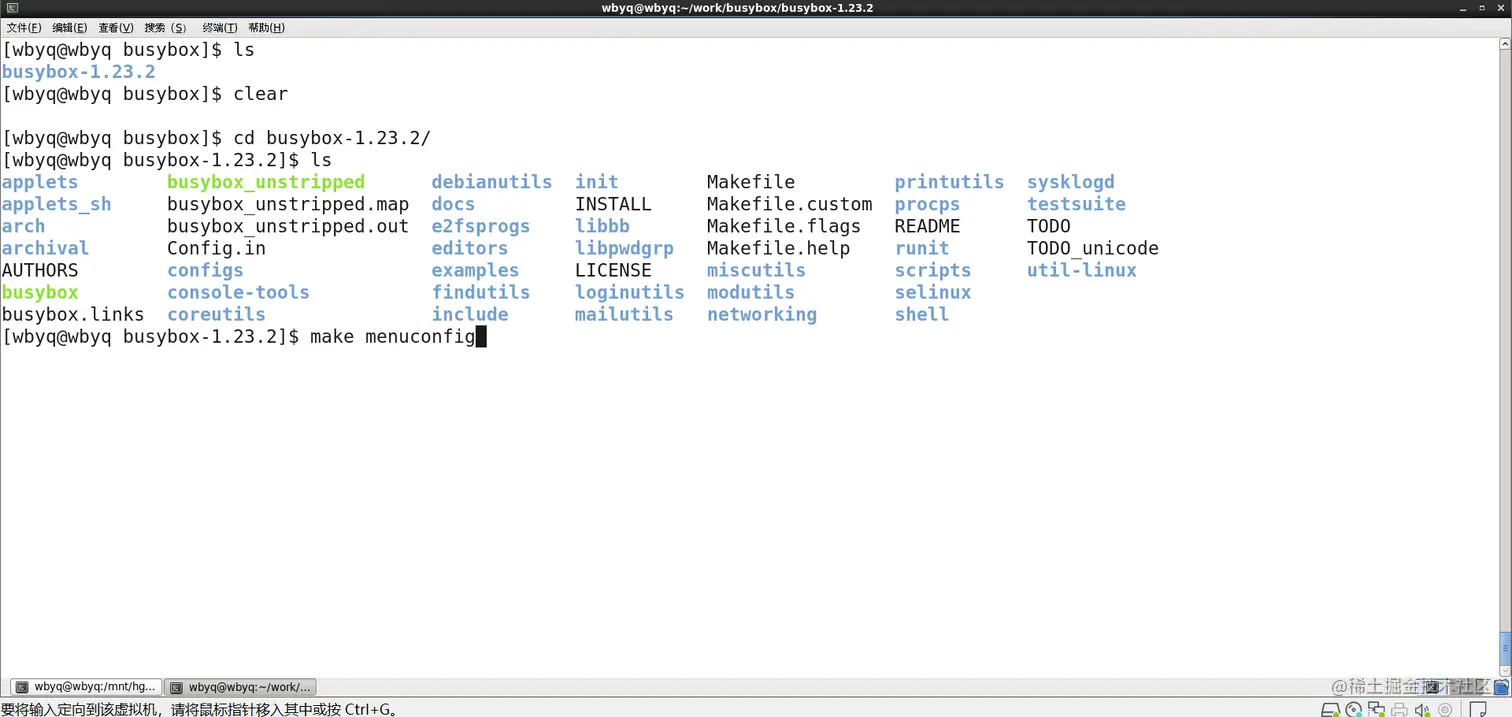Click the 'busybox.links' file name
This screenshot has height=717, width=1512.
point(73,314)
